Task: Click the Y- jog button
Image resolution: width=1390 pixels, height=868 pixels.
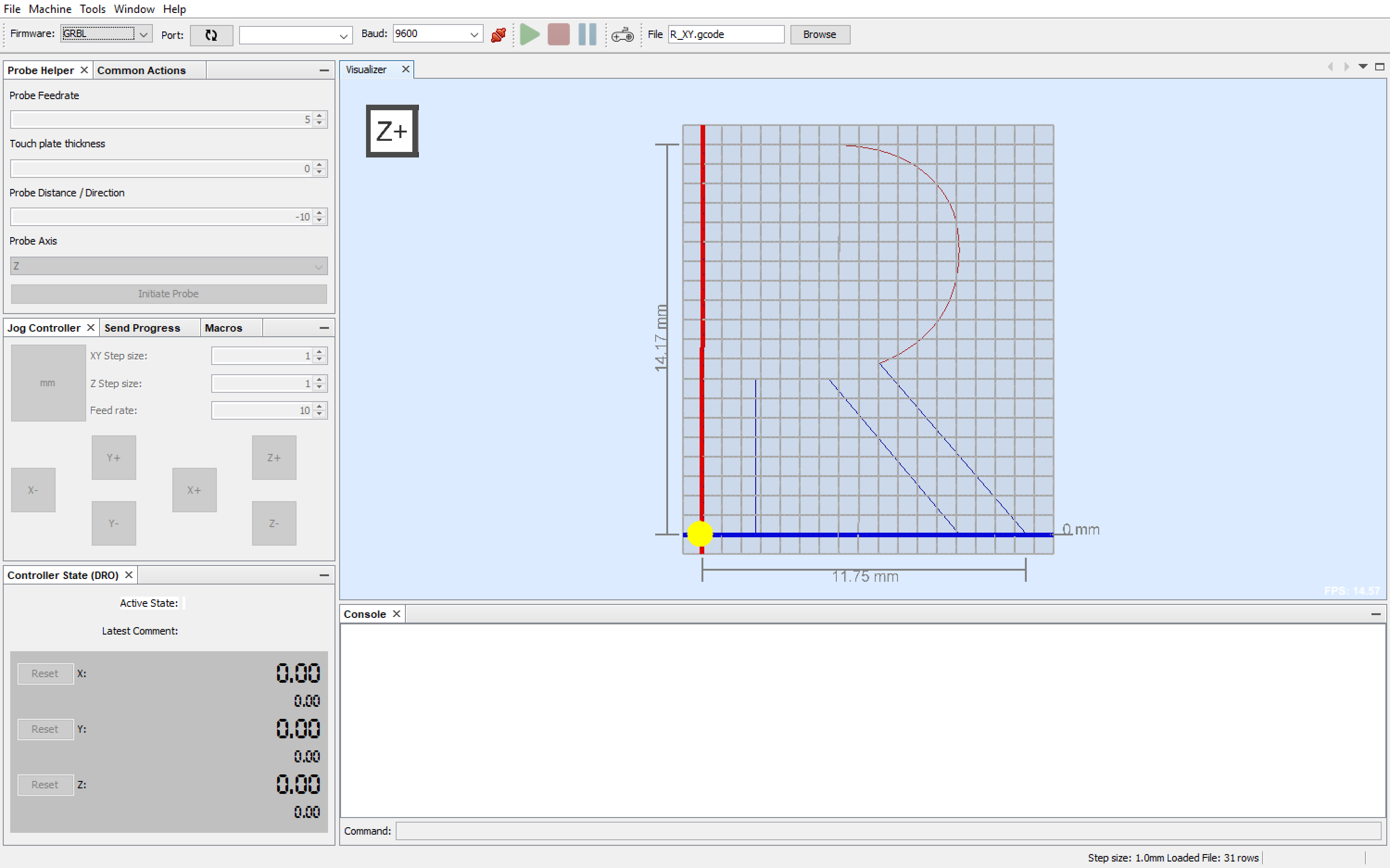Action: [114, 523]
